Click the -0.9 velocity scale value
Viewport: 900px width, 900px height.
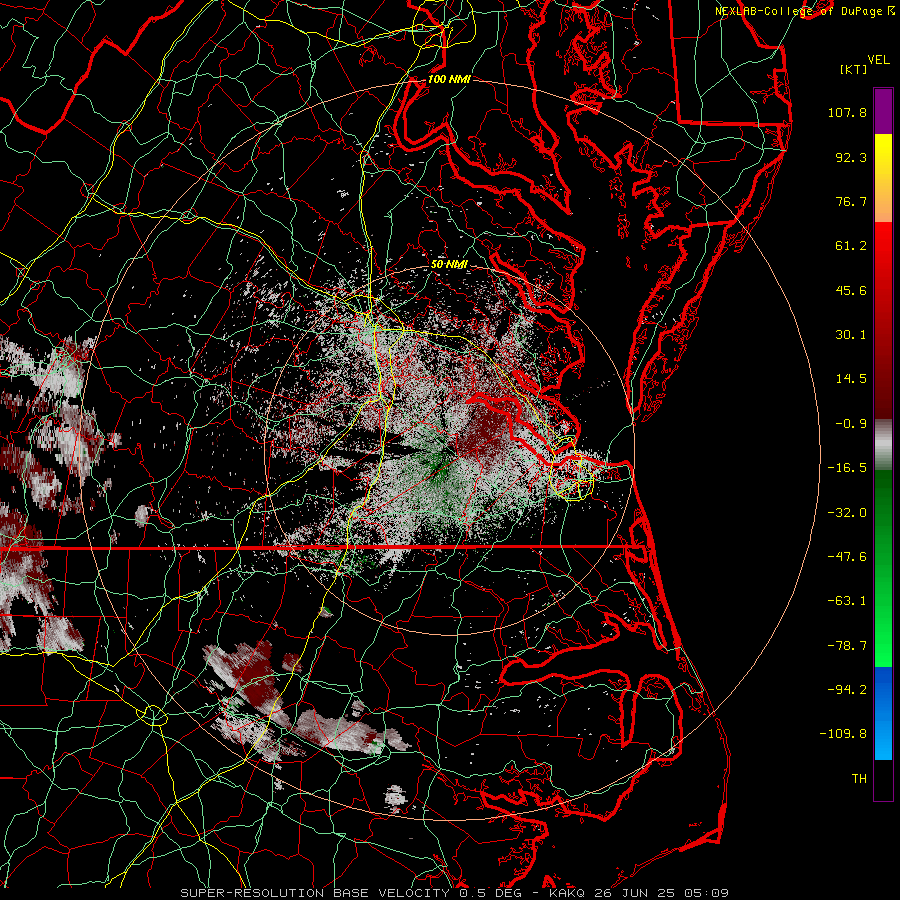(851, 424)
